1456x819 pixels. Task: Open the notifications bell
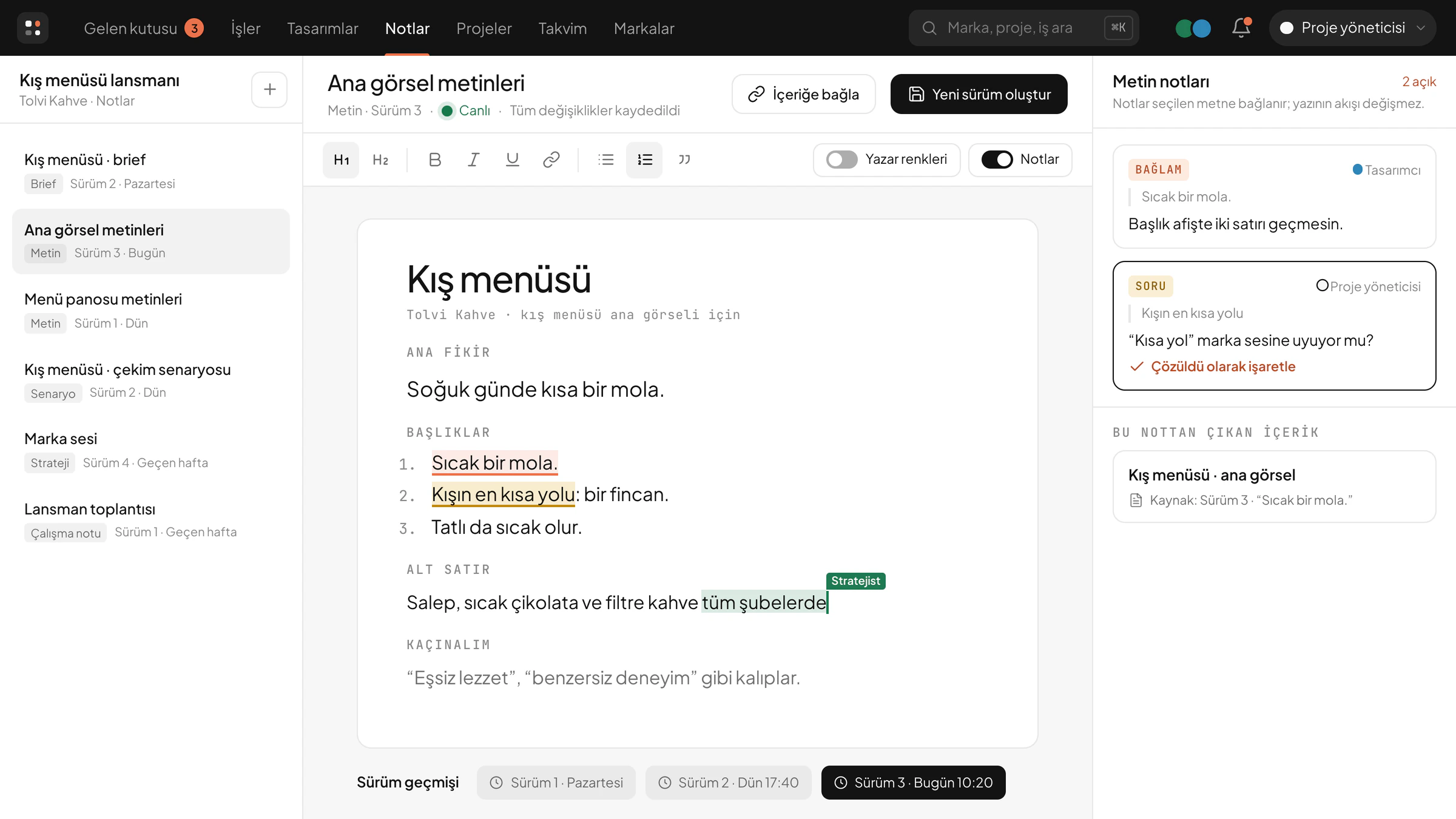1241,28
